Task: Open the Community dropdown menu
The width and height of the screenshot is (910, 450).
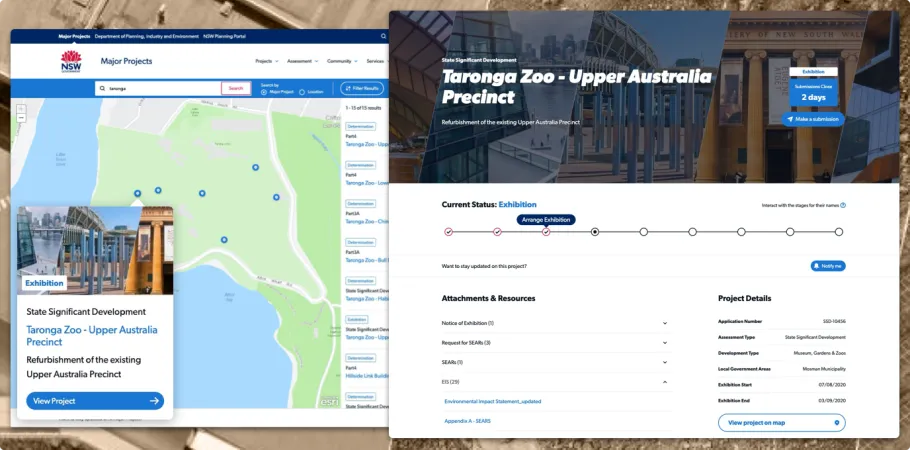Action: [342, 61]
